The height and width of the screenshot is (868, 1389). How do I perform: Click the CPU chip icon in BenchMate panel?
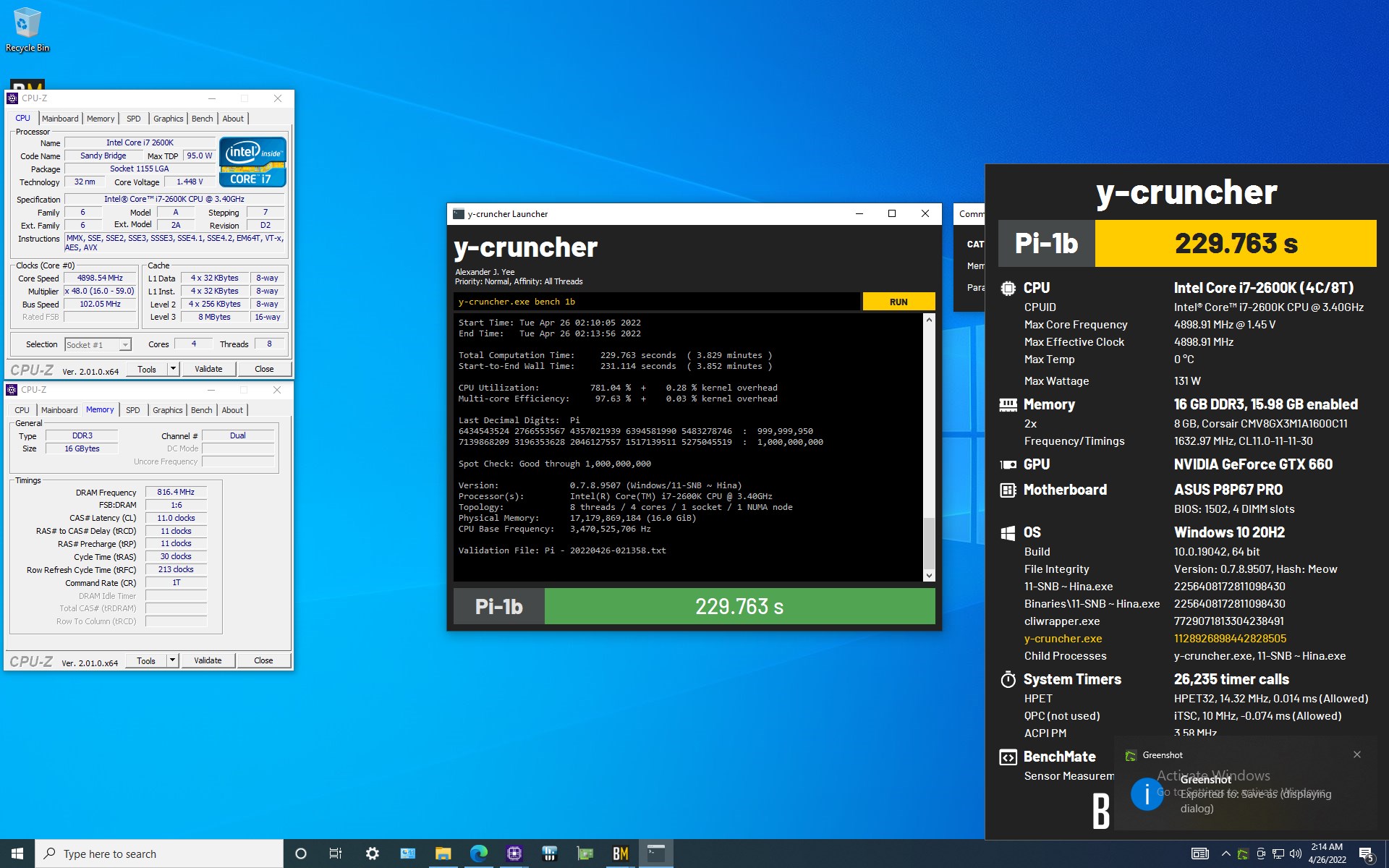[x=1008, y=288]
